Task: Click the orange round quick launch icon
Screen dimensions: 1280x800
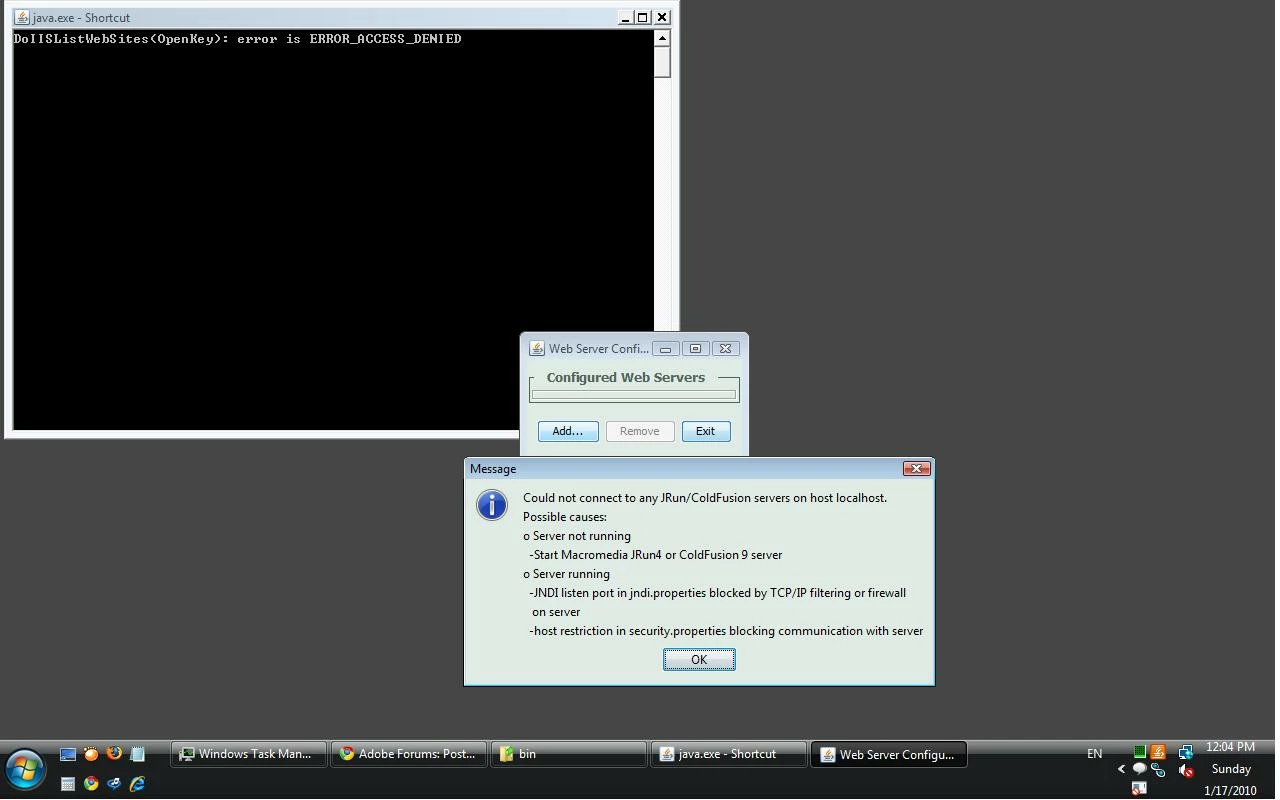Action: click(x=91, y=754)
